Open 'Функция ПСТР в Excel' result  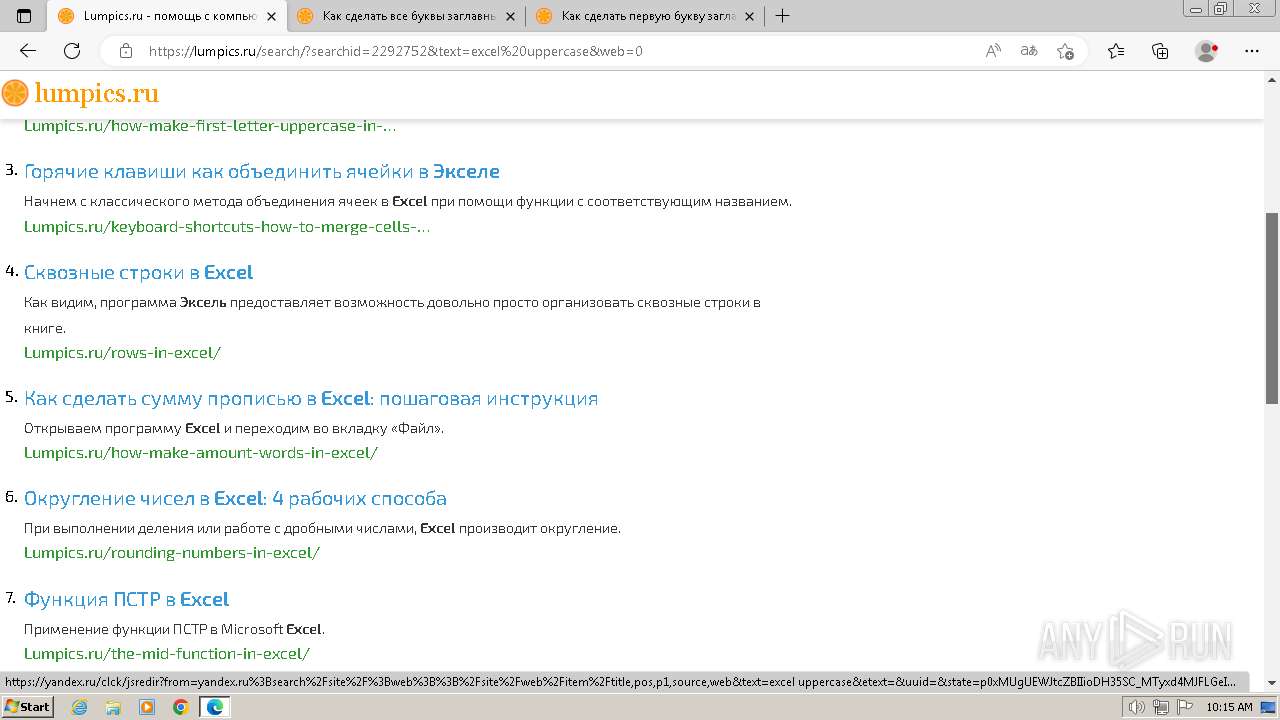(x=127, y=599)
